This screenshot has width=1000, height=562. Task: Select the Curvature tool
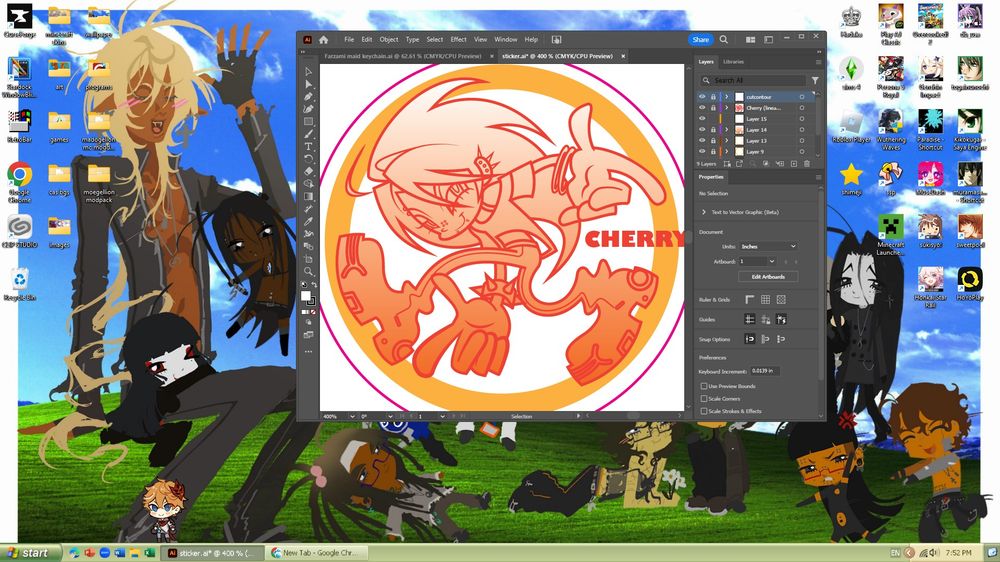pos(309,108)
